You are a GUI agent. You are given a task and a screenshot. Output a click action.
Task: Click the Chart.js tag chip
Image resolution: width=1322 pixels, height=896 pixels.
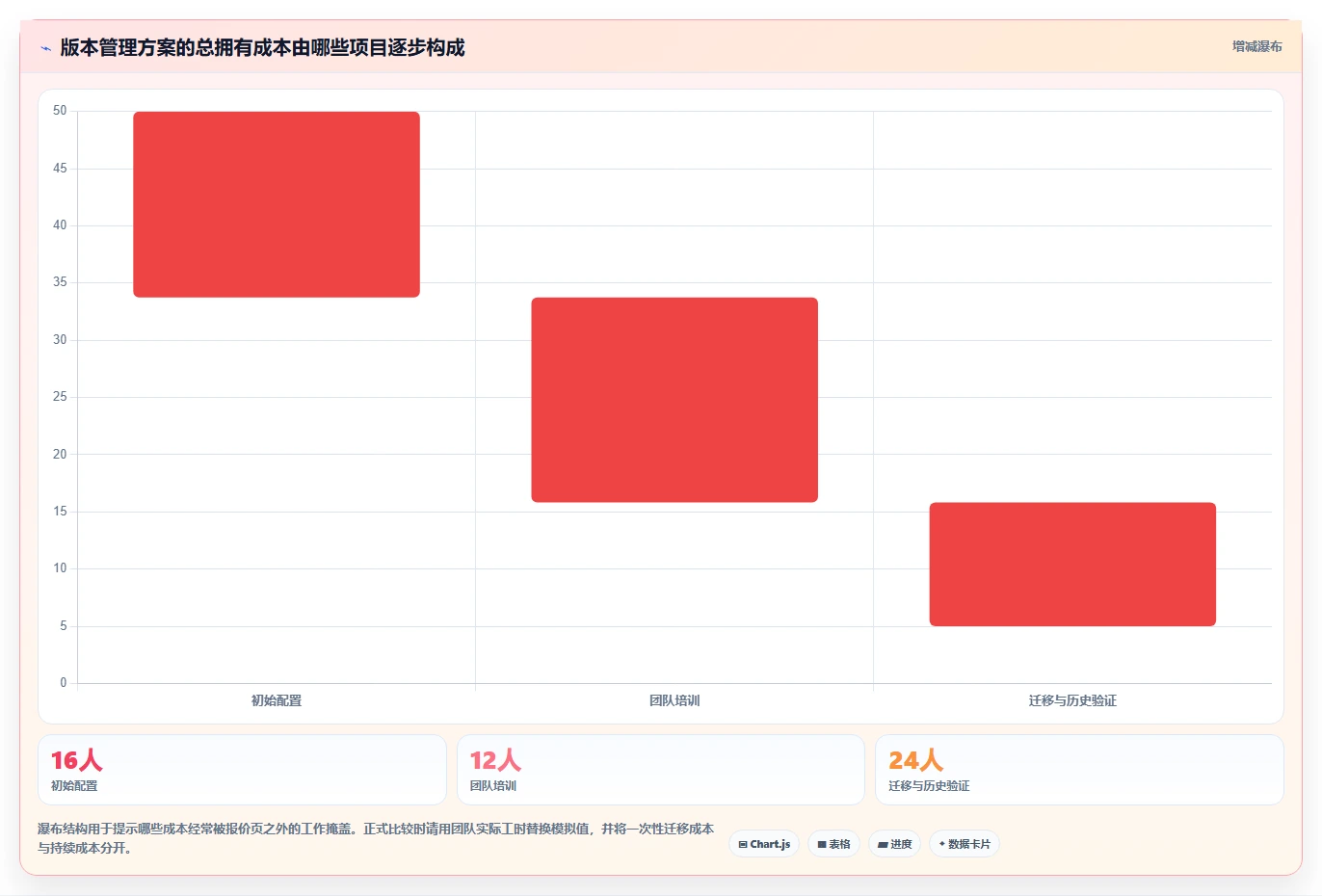point(764,844)
